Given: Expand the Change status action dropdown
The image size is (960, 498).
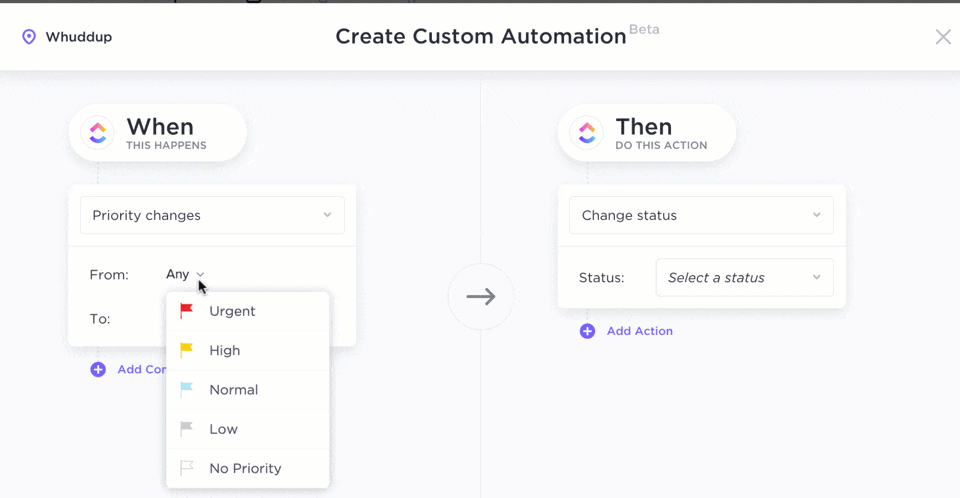Looking at the screenshot, I should 701,215.
